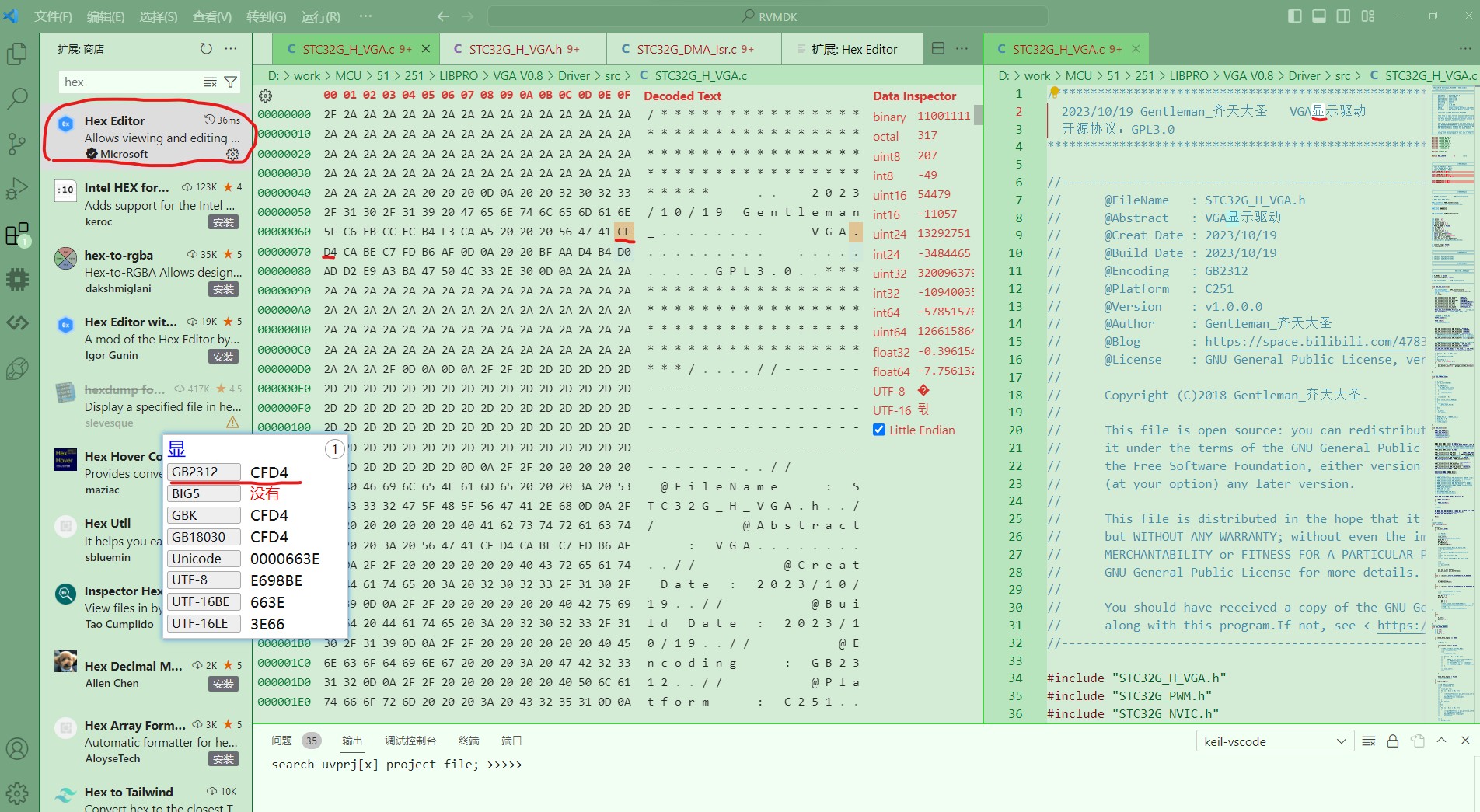This screenshot has height=812, width=1480.
Task: Open the 选择(S) menu
Action: coord(159,16)
